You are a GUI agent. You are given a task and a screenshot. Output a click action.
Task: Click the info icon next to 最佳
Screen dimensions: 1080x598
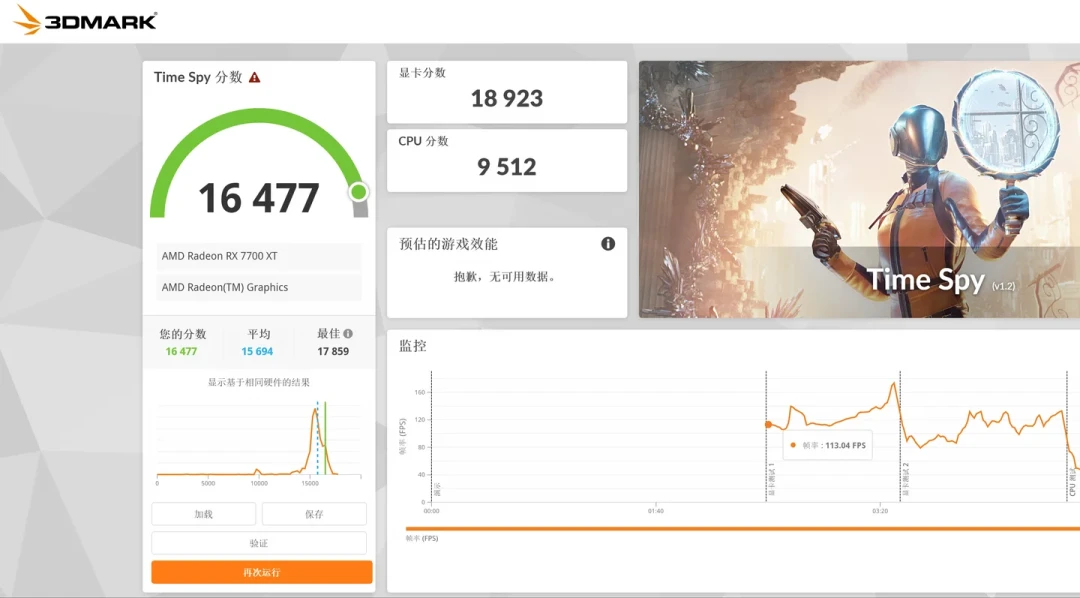click(x=348, y=333)
